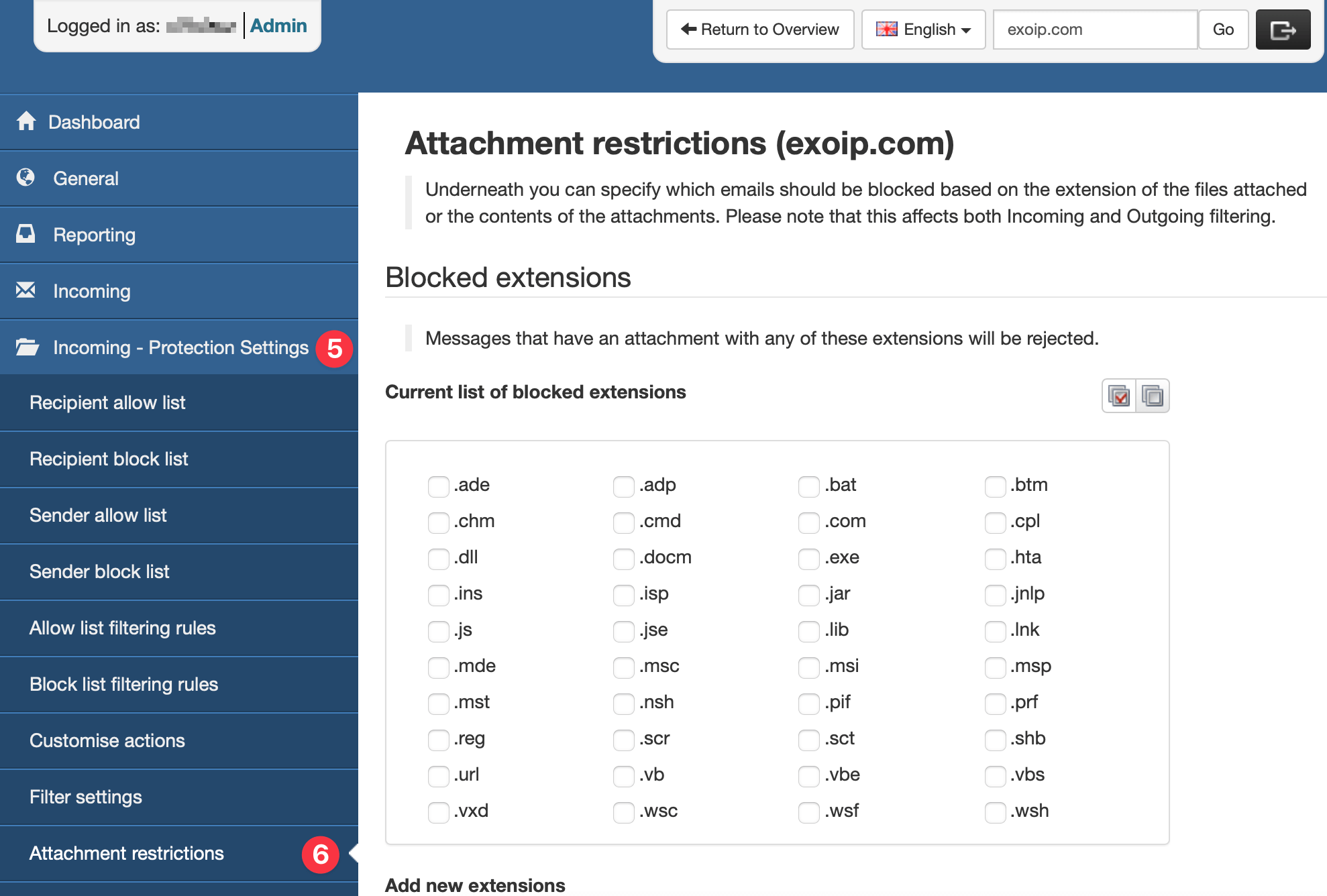This screenshot has width=1327, height=896.
Task: Check the .js extension checkbox
Action: (x=438, y=631)
